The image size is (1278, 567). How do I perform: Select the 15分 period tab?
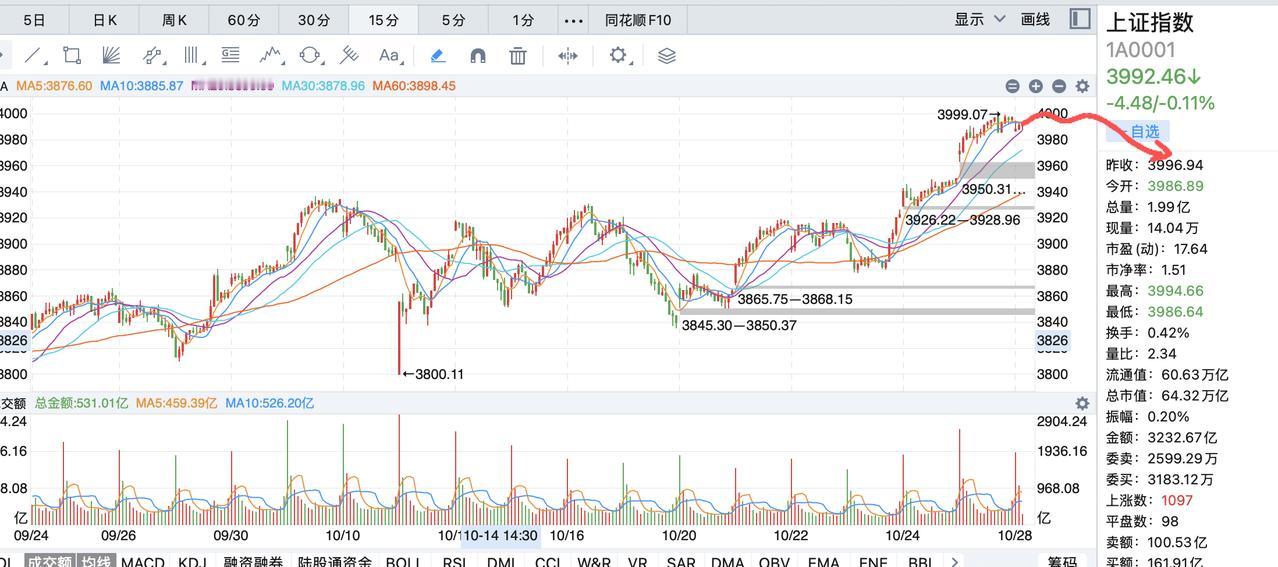pos(383,19)
